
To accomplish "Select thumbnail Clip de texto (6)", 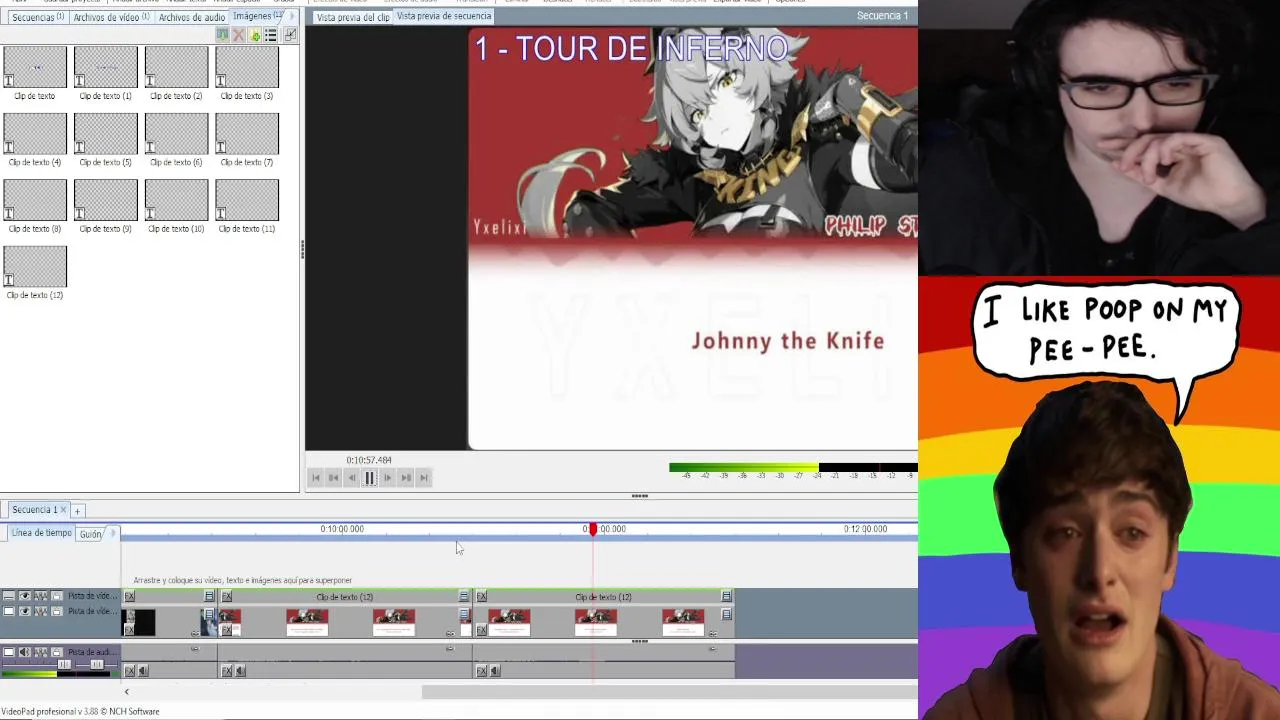I will (176, 133).
